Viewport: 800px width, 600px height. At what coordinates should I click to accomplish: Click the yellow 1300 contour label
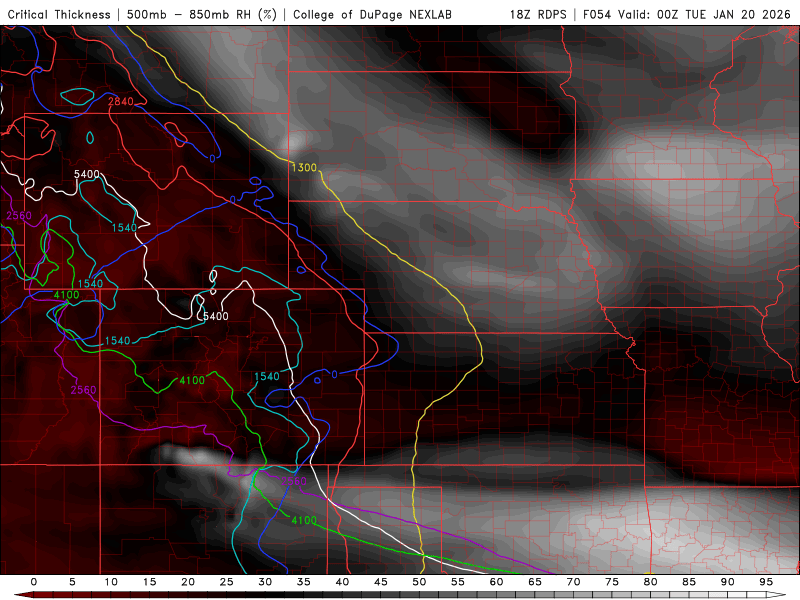304,167
